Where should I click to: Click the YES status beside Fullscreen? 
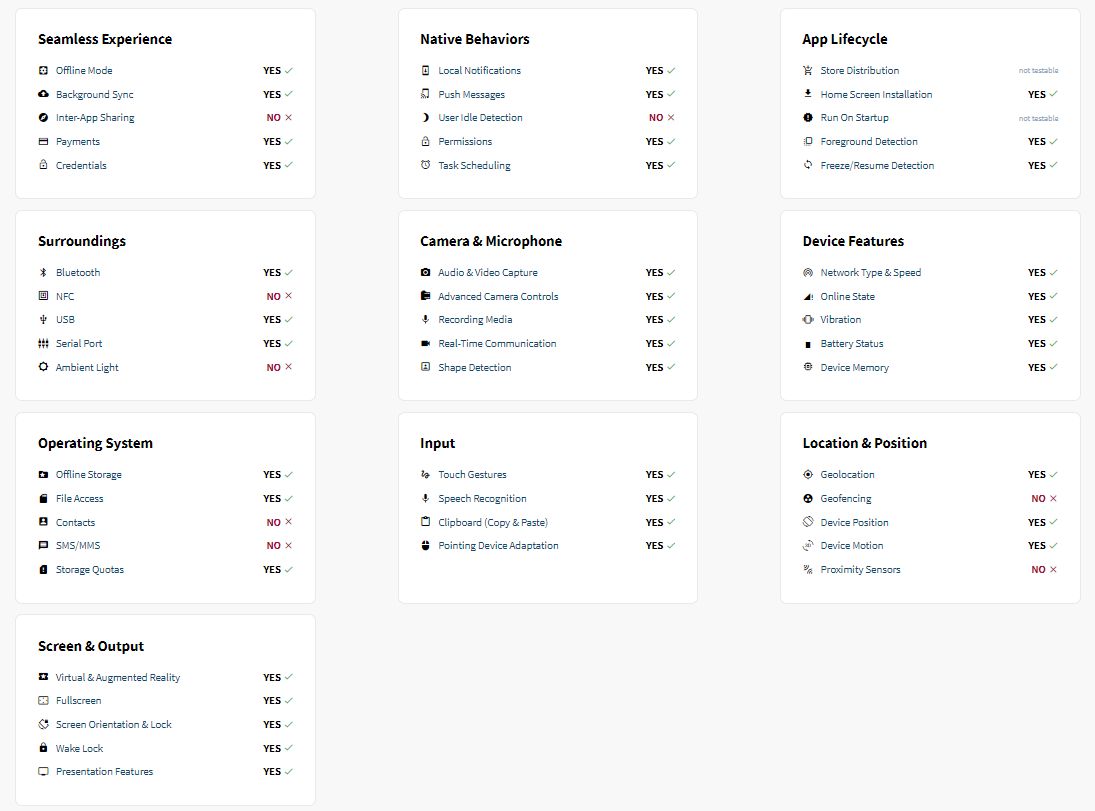[272, 701]
